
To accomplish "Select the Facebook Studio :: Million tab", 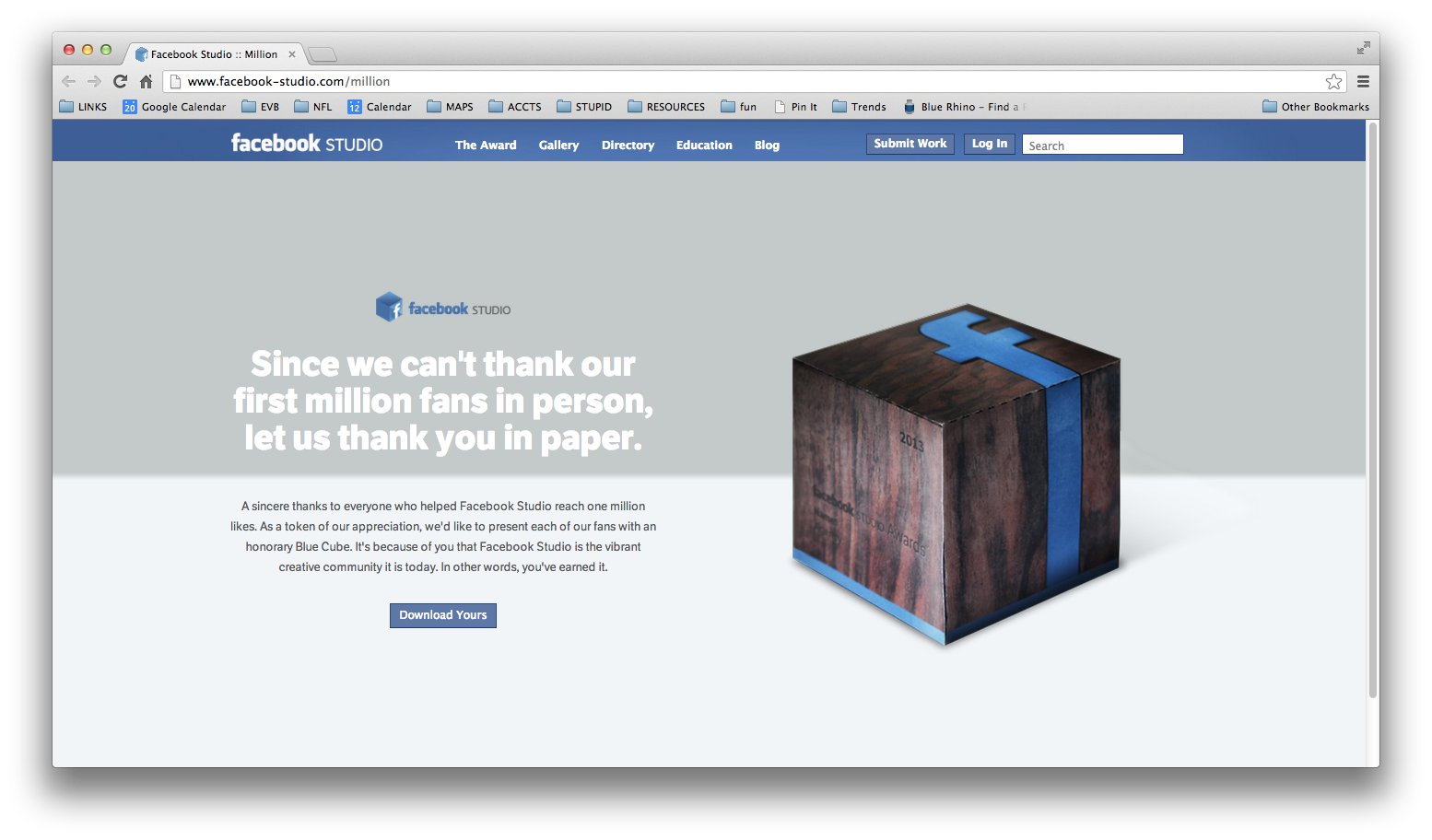I will pos(214,54).
